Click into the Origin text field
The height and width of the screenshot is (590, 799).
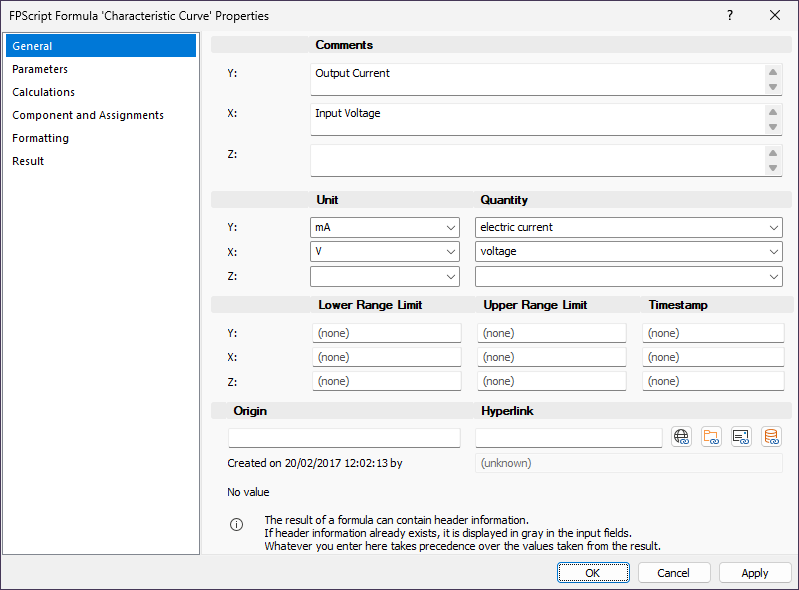(x=344, y=438)
